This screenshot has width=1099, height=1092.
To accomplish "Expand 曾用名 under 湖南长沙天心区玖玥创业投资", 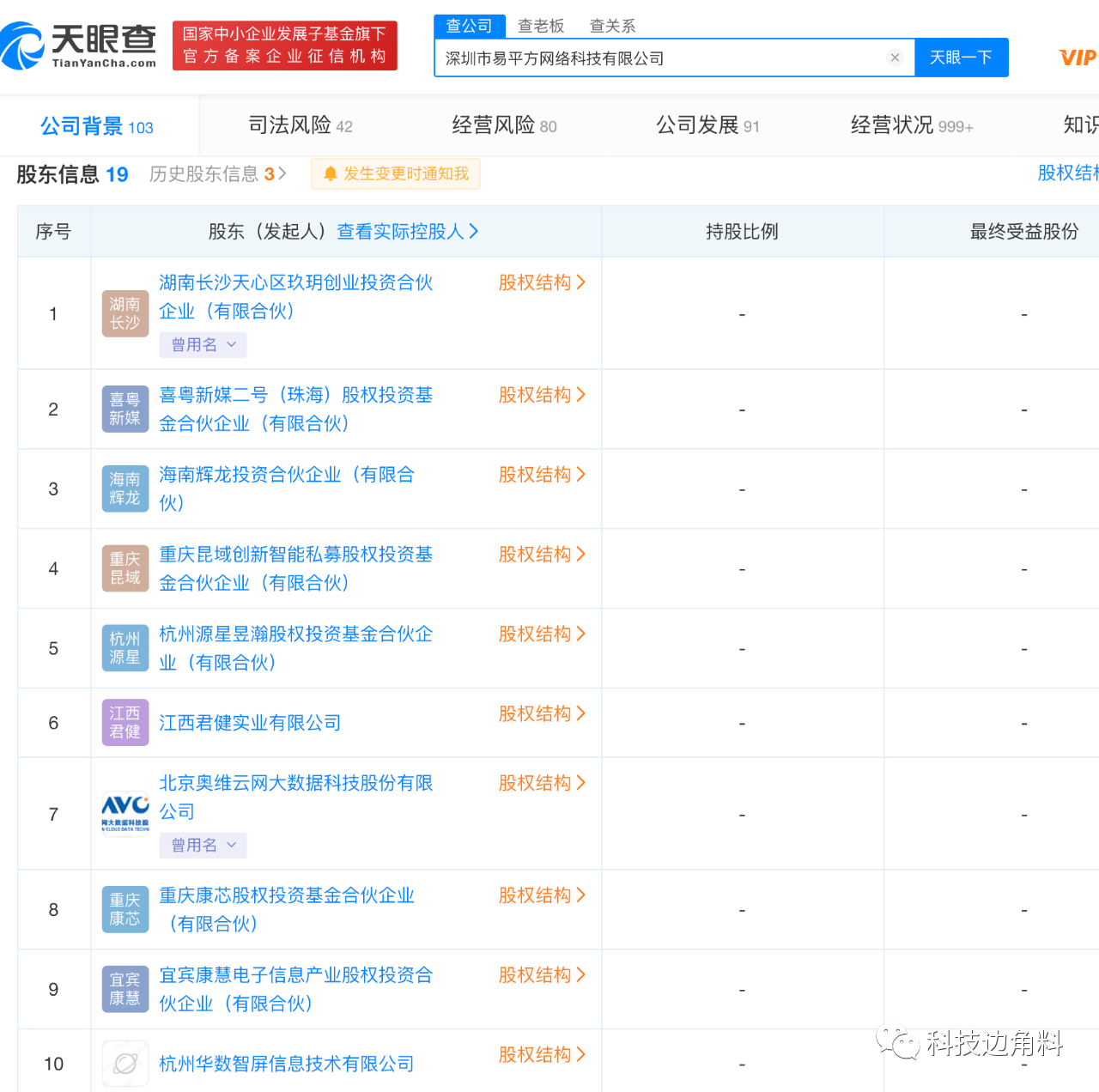I will pyautogui.click(x=203, y=345).
